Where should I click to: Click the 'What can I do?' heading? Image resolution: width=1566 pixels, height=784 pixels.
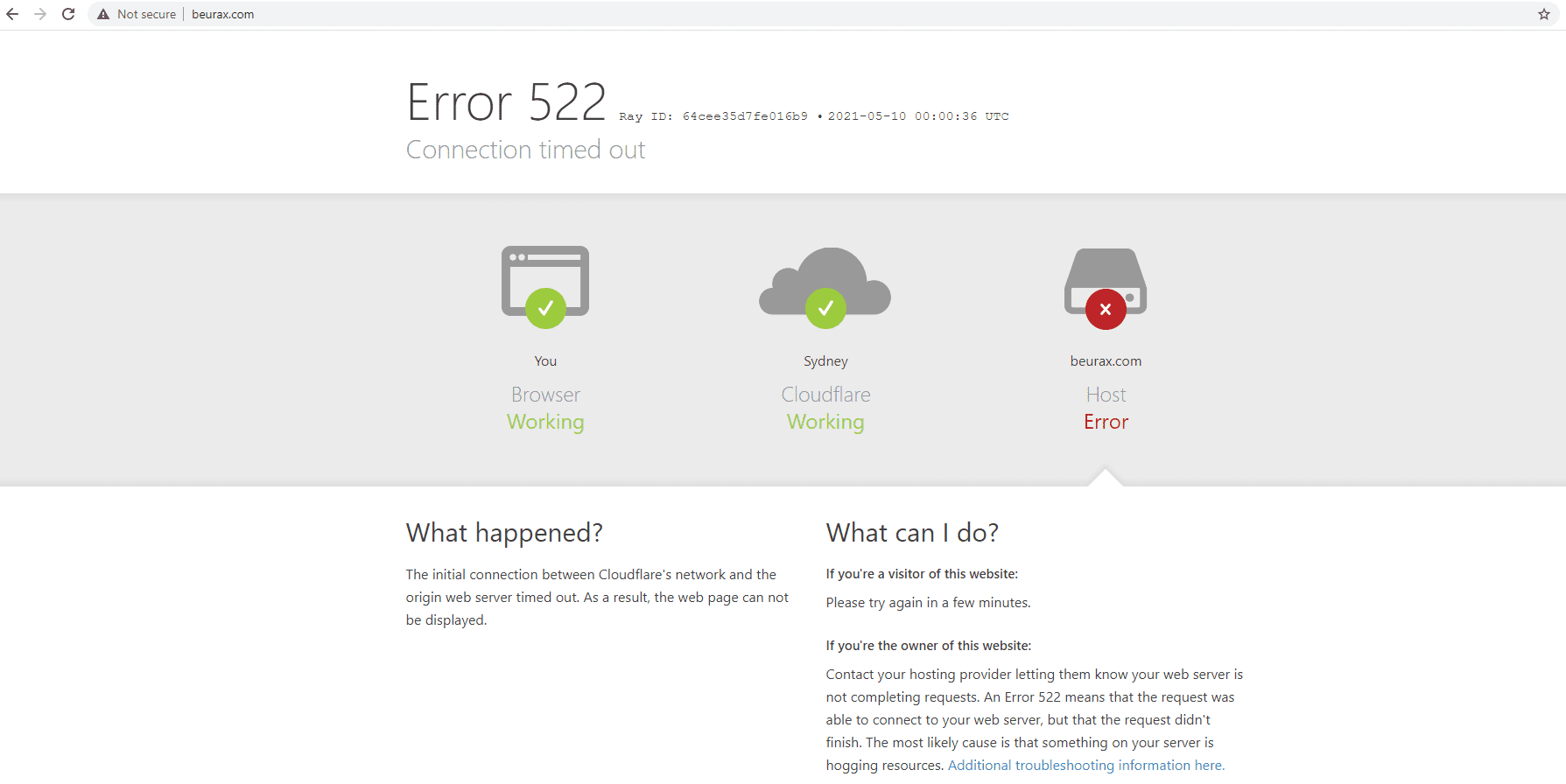912,533
